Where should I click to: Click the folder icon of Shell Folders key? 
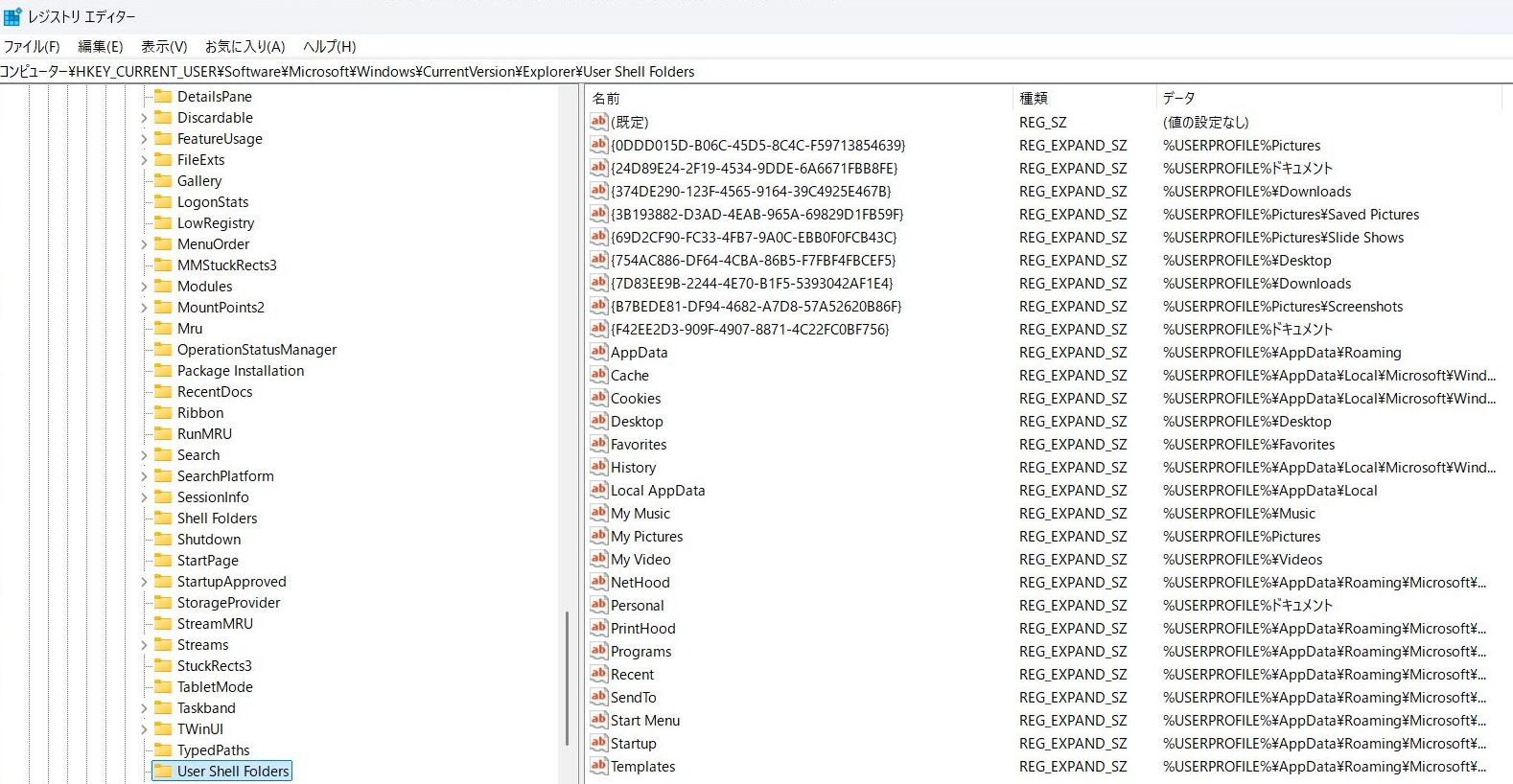[163, 518]
